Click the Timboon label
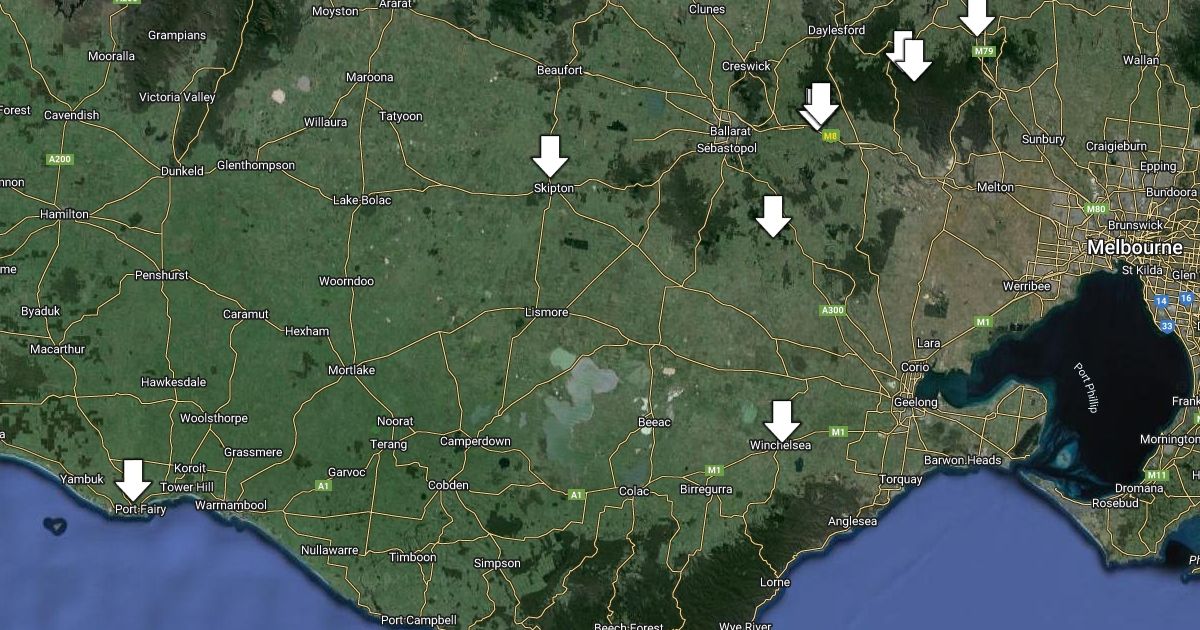1200x630 pixels. tap(413, 558)
